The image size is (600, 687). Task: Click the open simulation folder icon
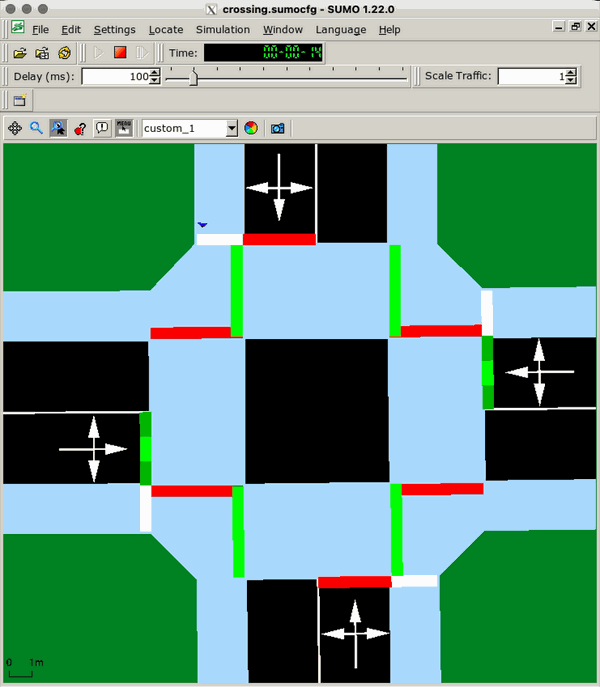coord(19,53)
